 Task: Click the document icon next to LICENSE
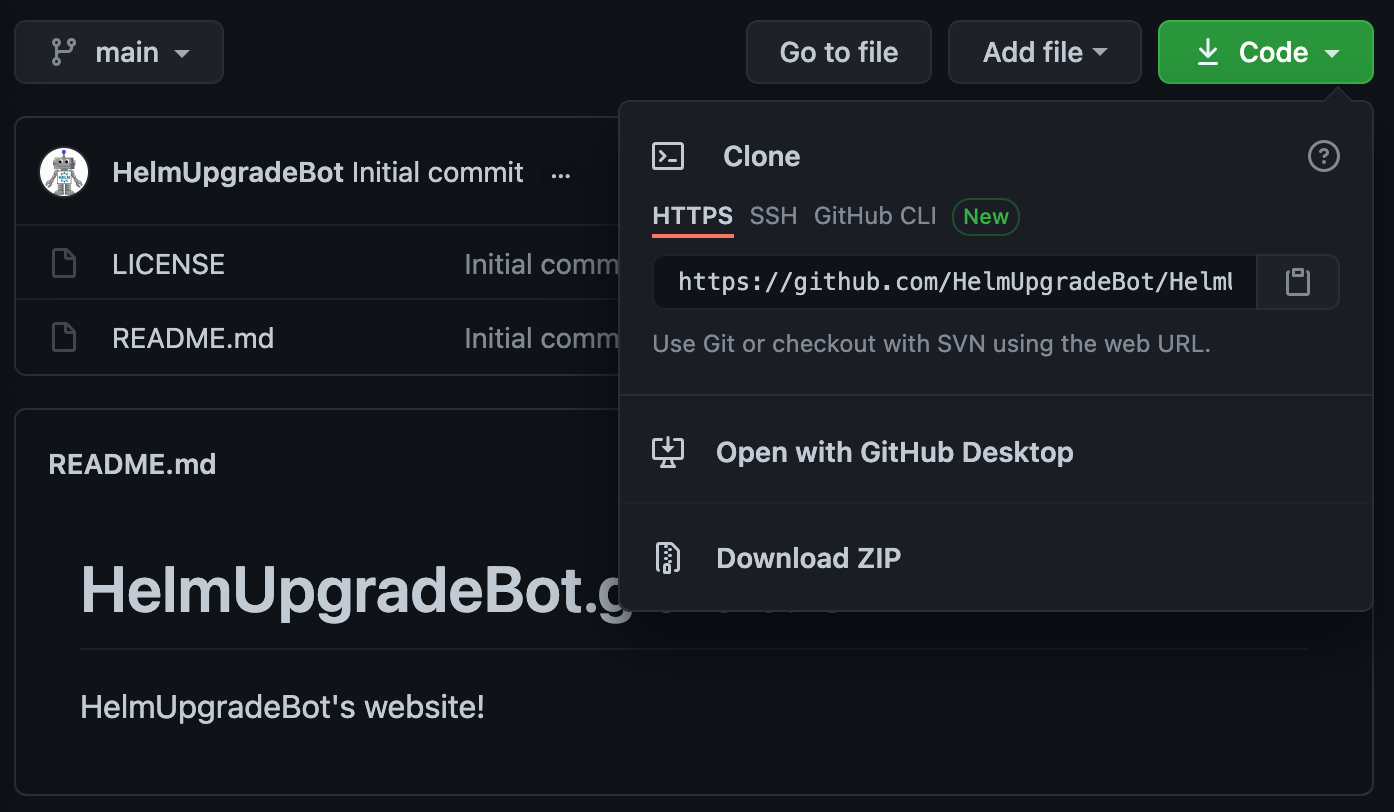click(63, 262)
